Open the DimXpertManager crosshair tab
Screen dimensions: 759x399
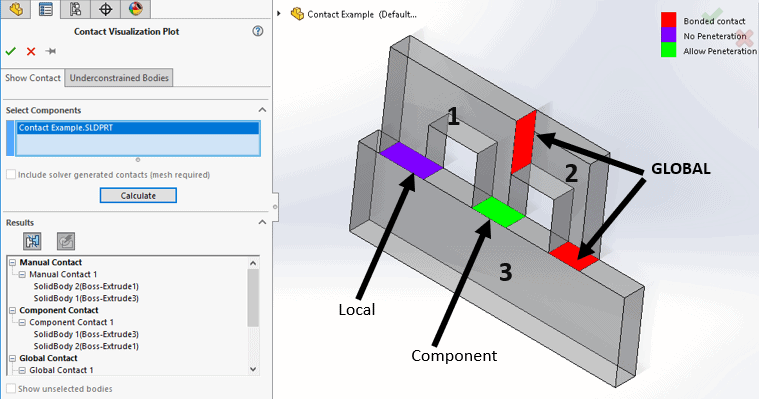[x=106, y=9]
